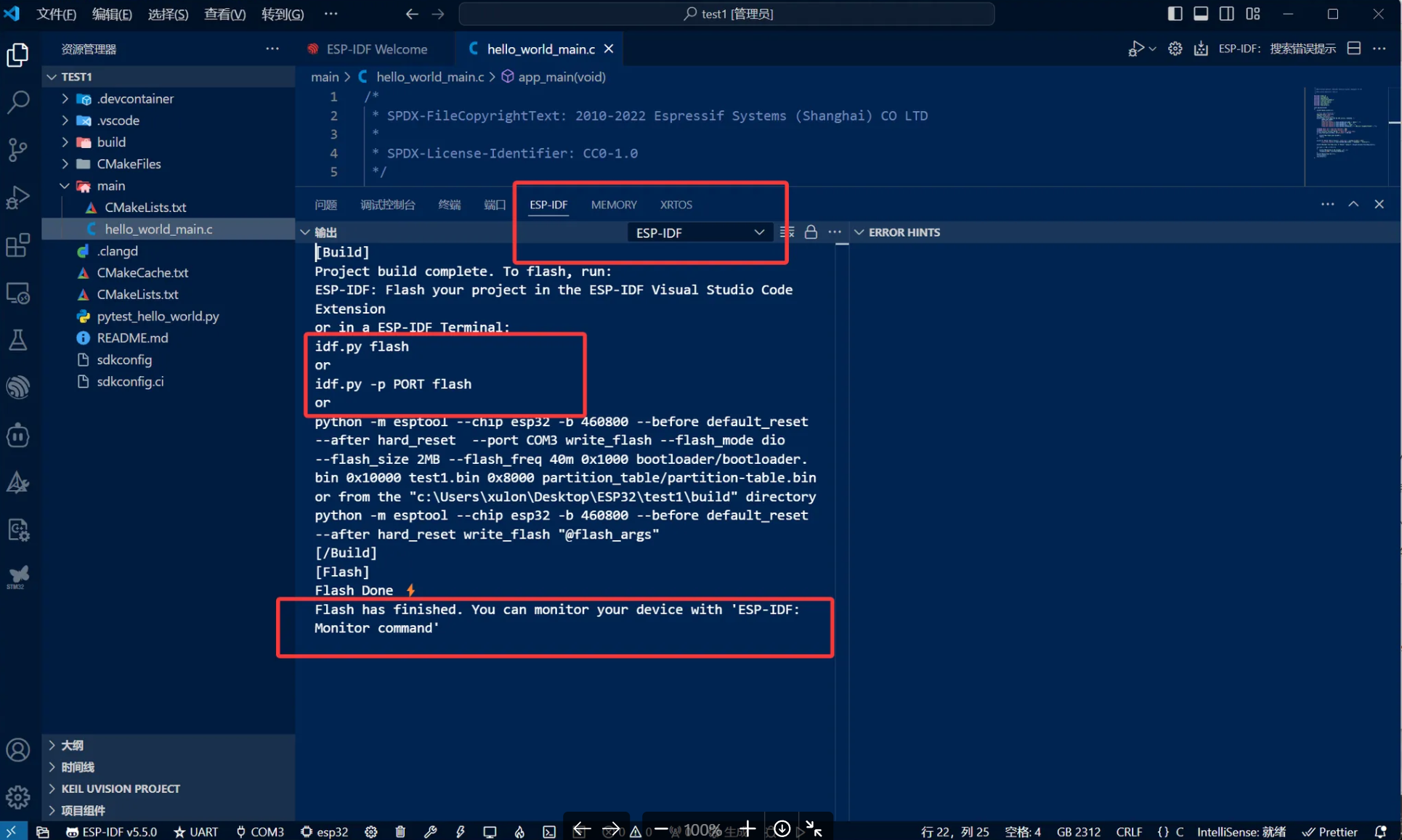The height and width of the screenshot is (840, 1402).
Task: Open ESP-IDF terminal icon in the status bar
Action: click(549, 831)
